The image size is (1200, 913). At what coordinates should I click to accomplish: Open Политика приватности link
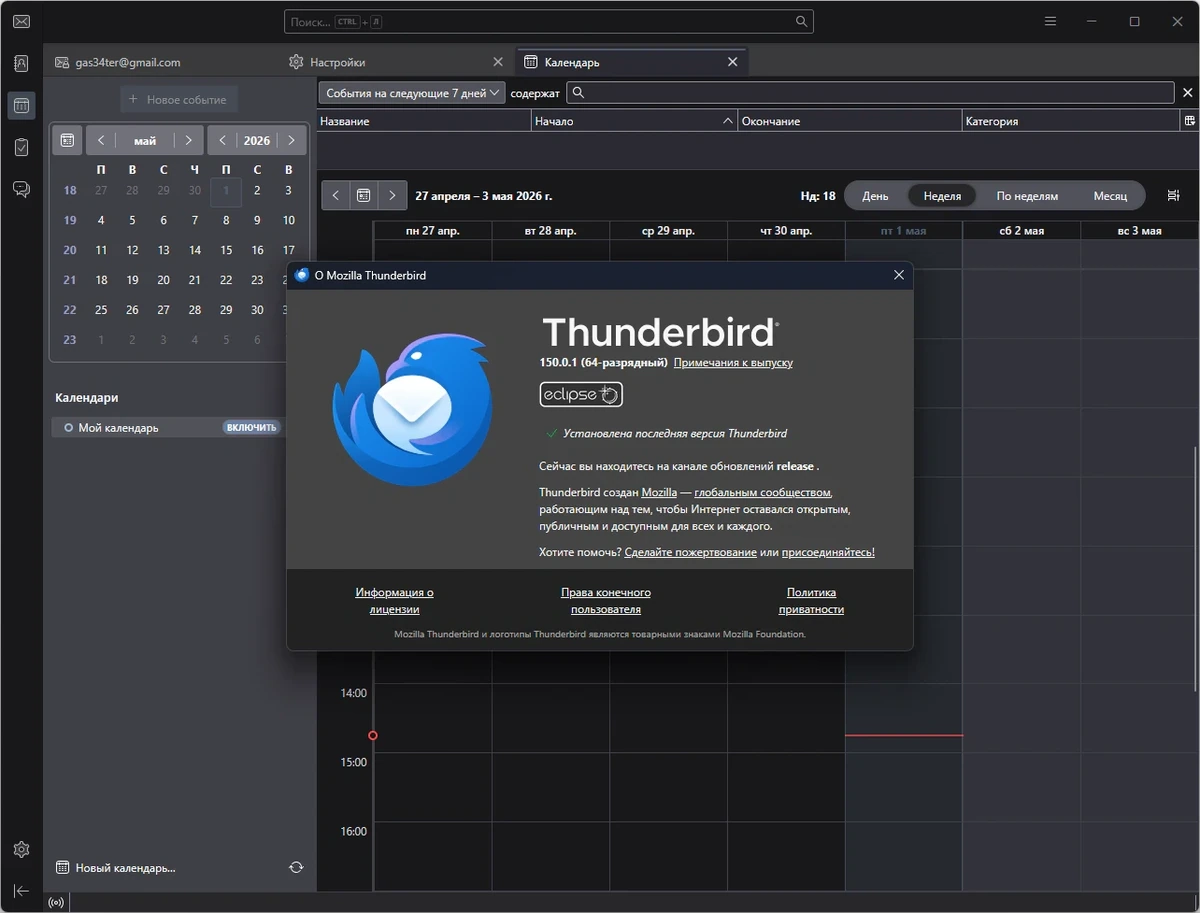(x=811, y=600)
